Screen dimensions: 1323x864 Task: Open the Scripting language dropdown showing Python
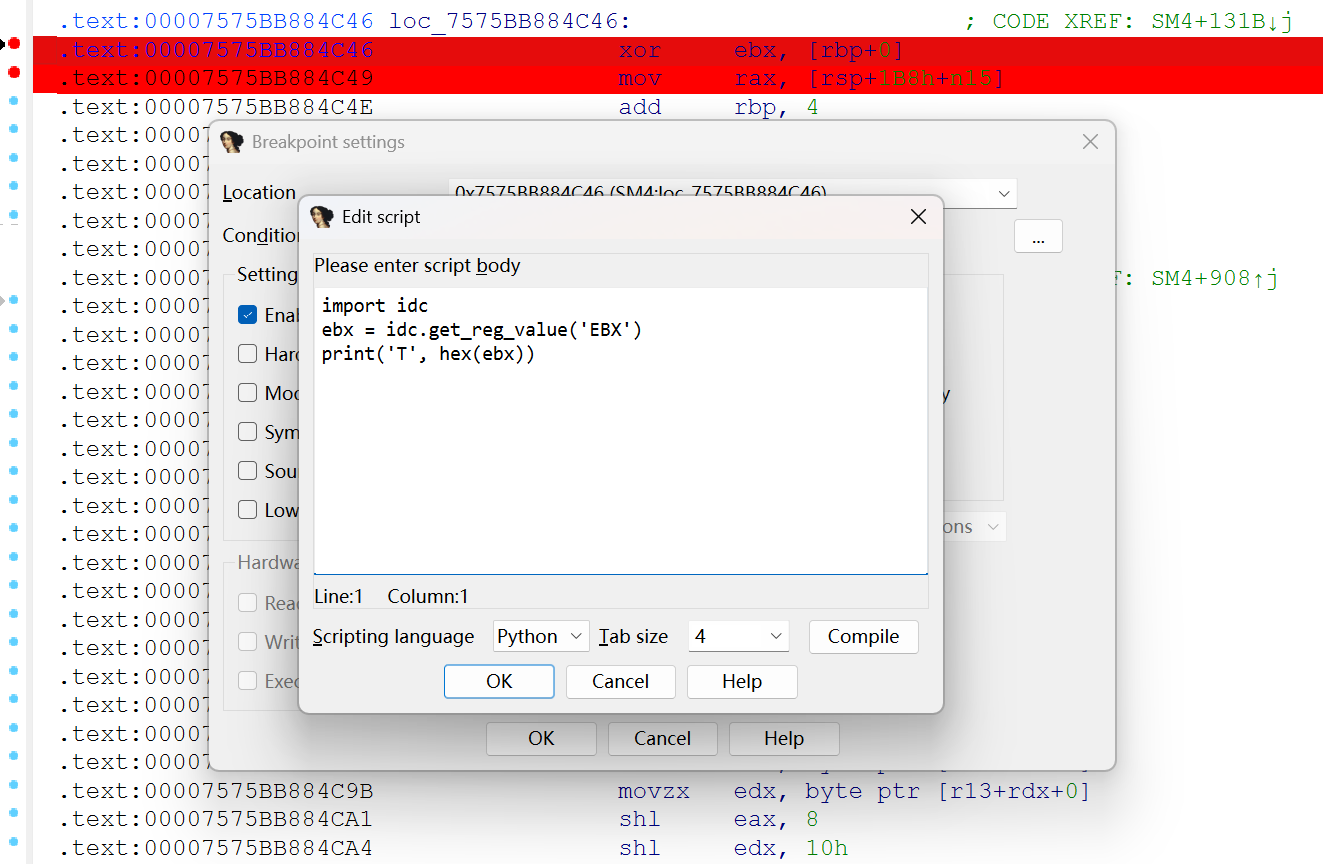click(541, 636)
